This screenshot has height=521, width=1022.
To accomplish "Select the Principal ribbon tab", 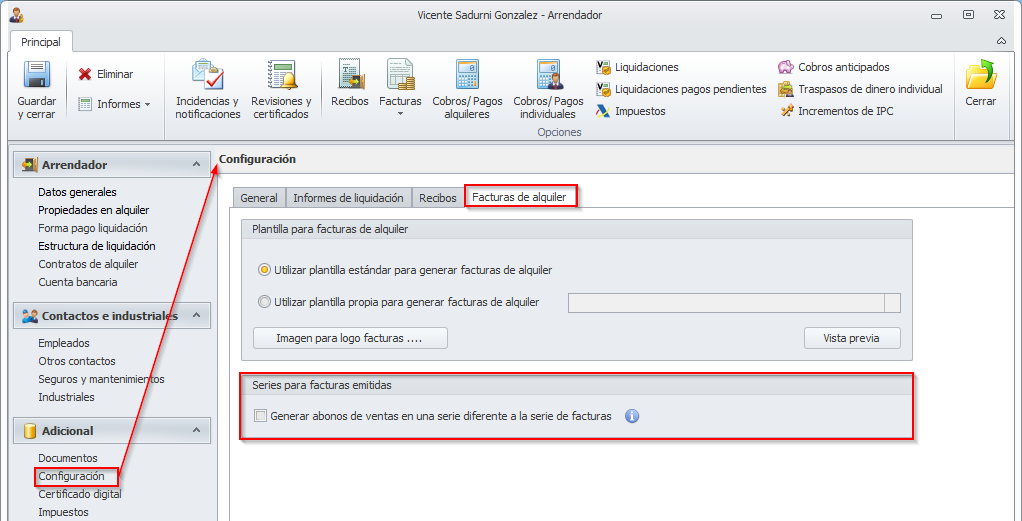I will pyautogui.click(x=41, y=42).
